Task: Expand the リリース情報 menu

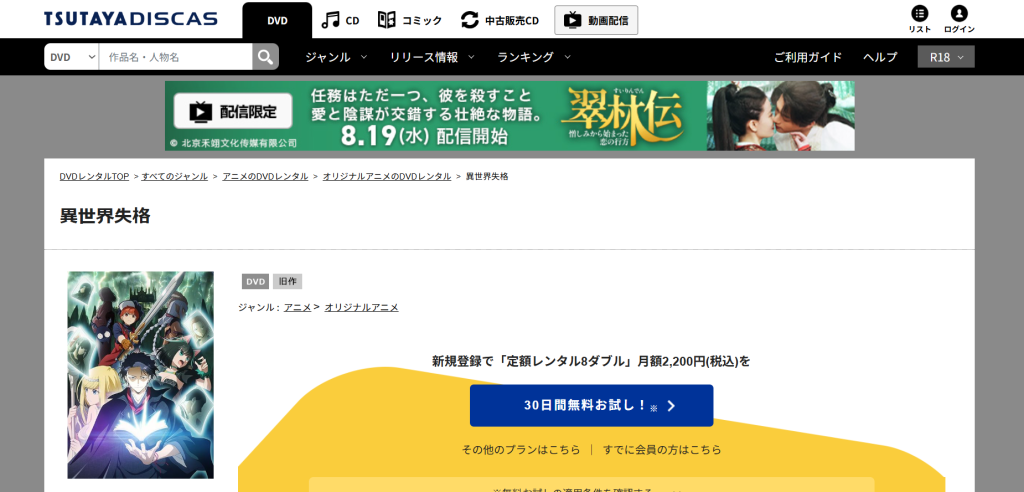Action: coord(432,57)
